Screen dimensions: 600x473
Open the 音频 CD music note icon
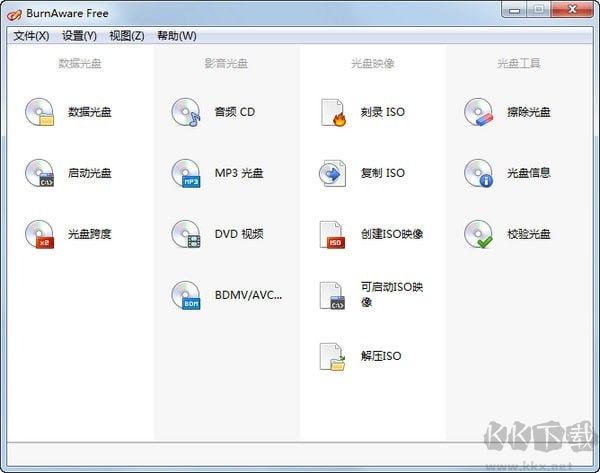[186, 112]
